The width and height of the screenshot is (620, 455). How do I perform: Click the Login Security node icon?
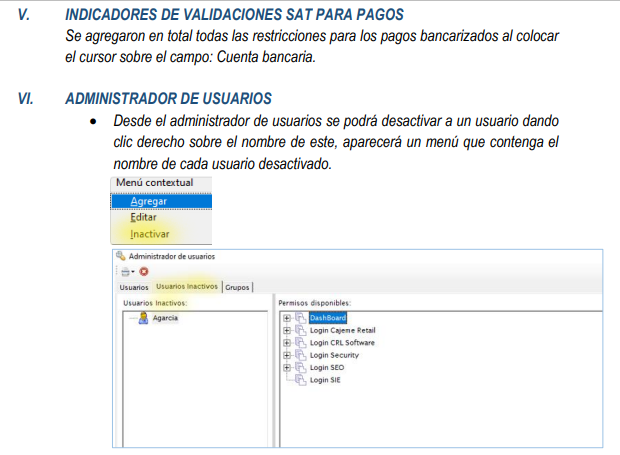[301, 355]
